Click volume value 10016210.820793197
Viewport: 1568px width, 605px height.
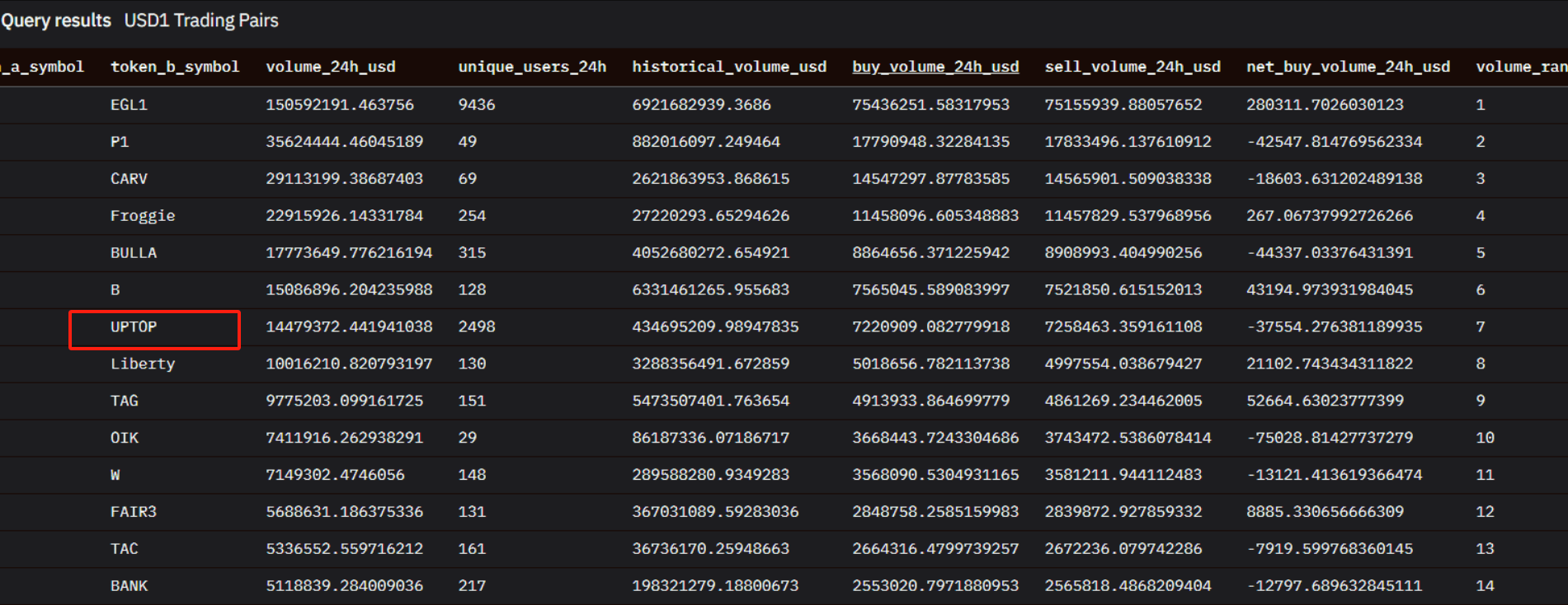click(x=349, y=363)
